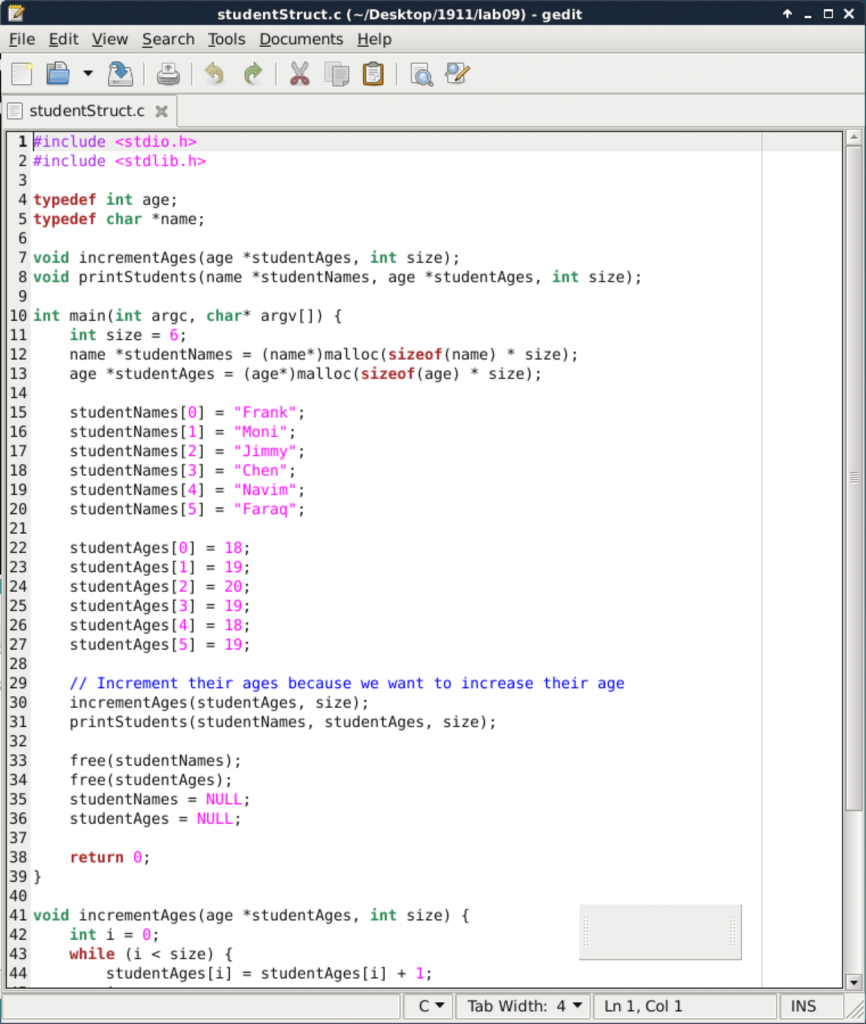The height and width of the screenshot is (1024, 866).
Task: Open Find and Replace from the toolbar
Action: pyautogui.click(x=456, y=73)
